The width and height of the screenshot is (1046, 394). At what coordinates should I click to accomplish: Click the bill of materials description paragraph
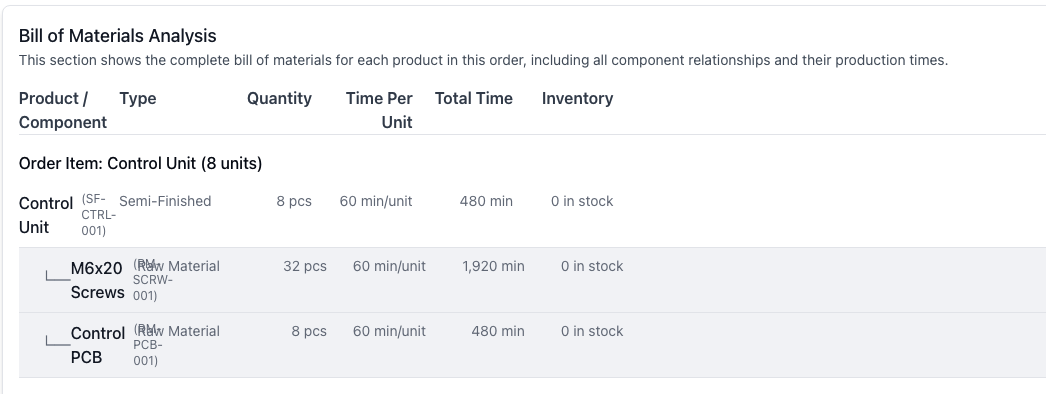483,60
